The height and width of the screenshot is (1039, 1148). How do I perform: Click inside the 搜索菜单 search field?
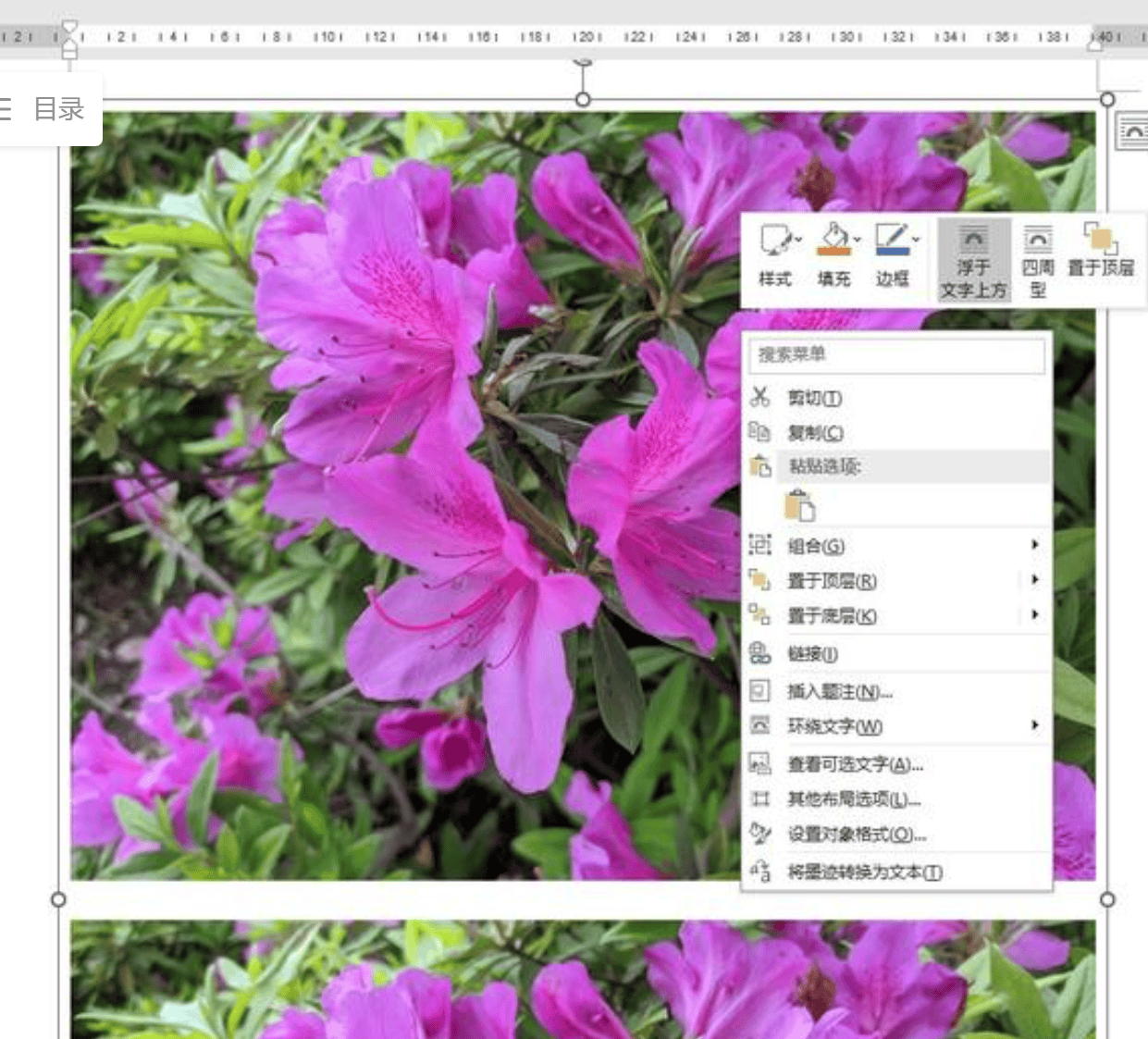(895, 356)
